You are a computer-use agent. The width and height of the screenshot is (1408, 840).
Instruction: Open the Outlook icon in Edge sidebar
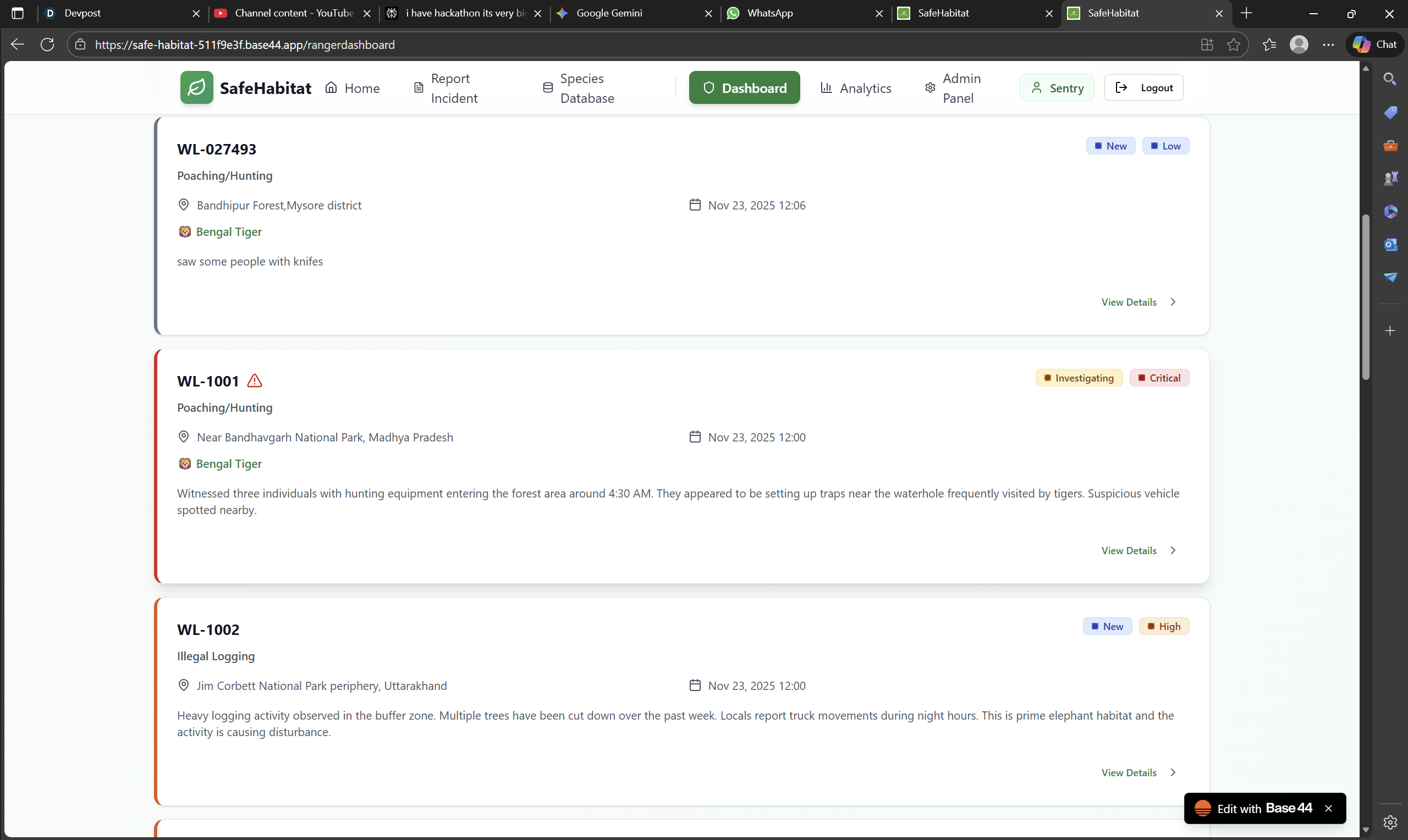1390,245
